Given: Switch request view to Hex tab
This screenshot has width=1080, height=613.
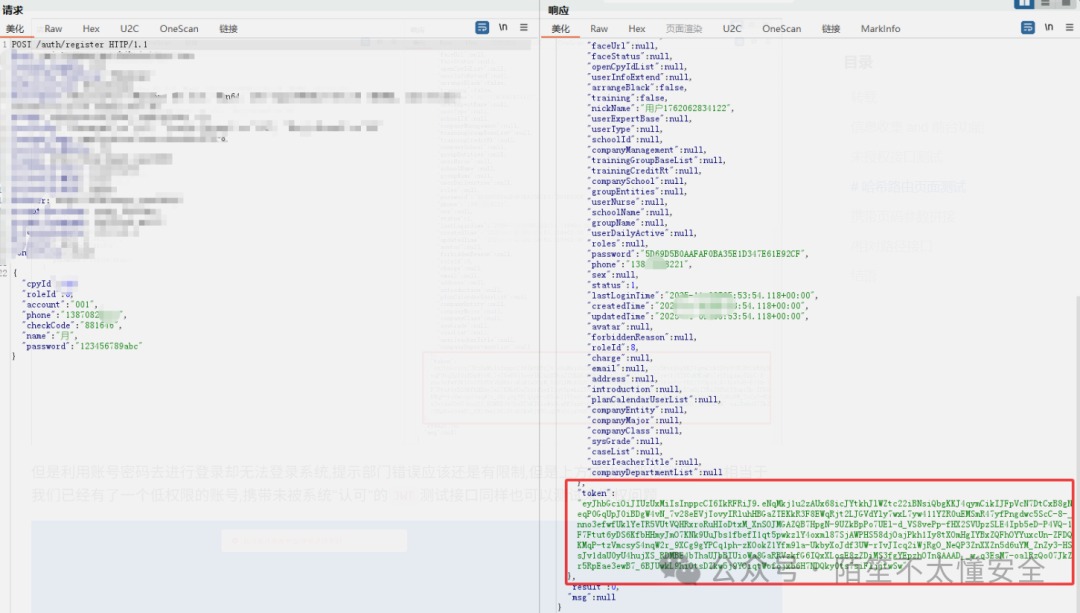Looking at the screenshot, I should point(91,29).
